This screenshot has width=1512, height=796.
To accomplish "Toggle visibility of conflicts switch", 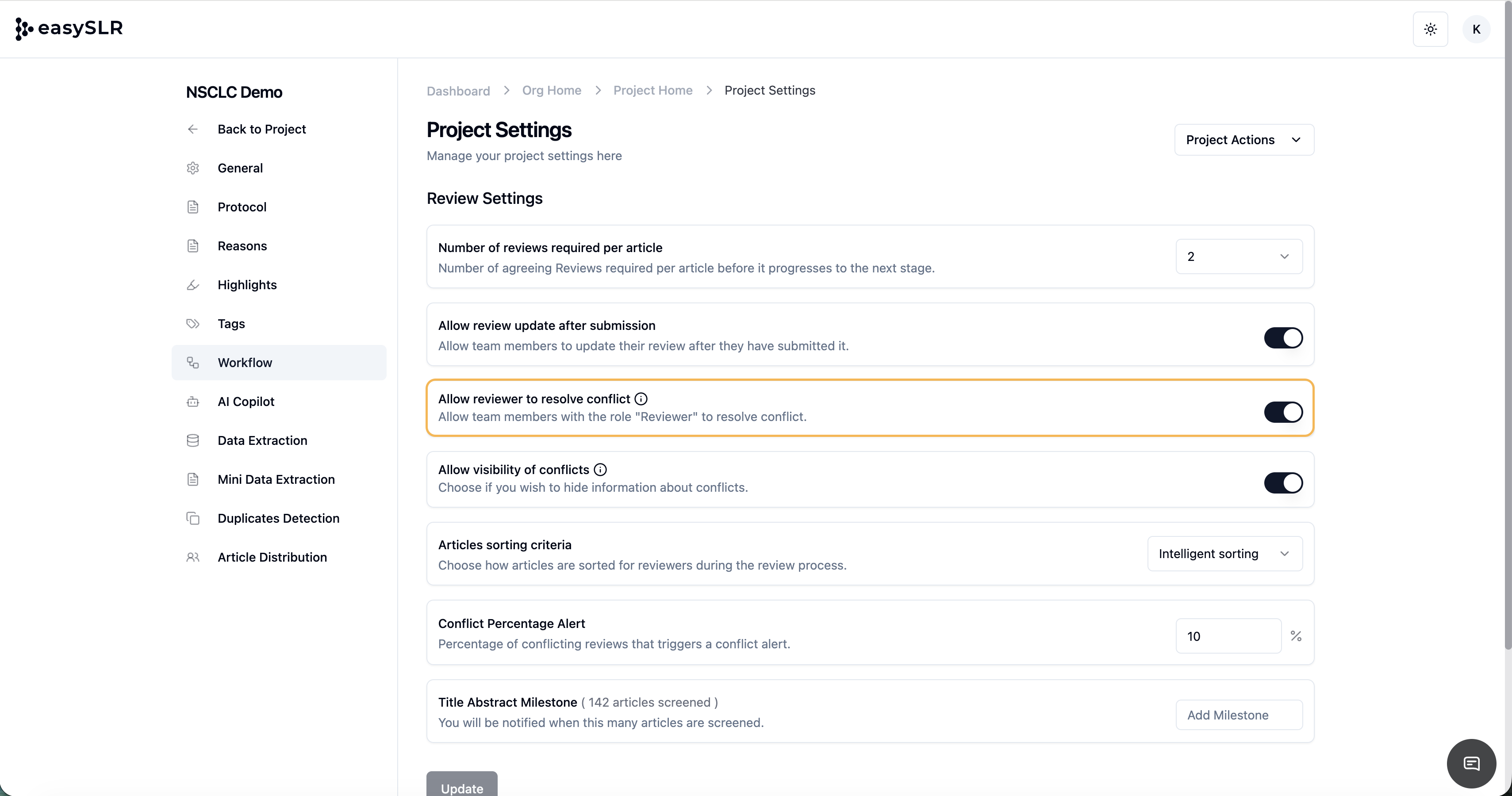I will point(1283,483).
